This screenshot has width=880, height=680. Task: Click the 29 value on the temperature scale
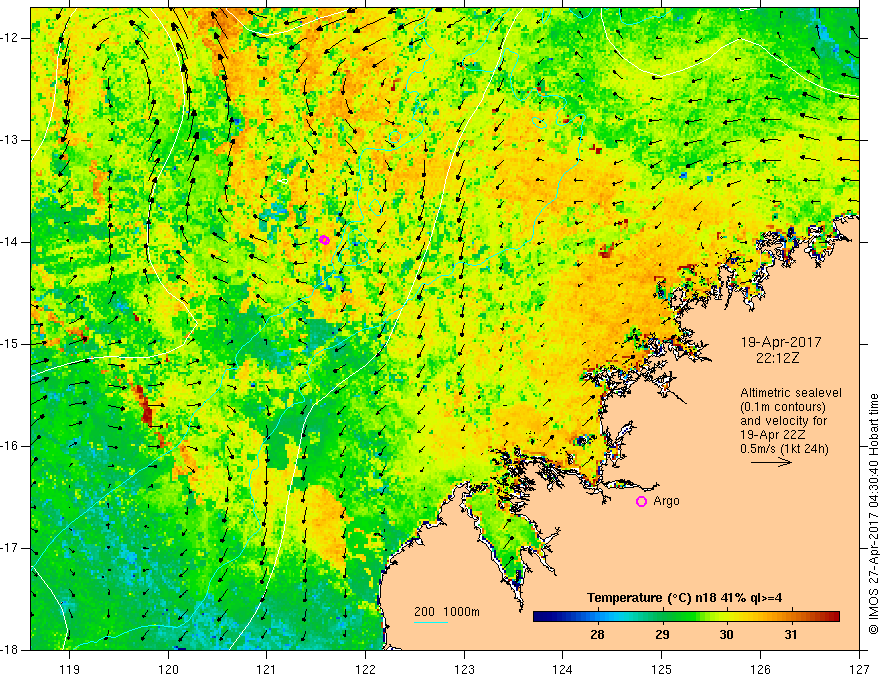(x=662, y=635)
